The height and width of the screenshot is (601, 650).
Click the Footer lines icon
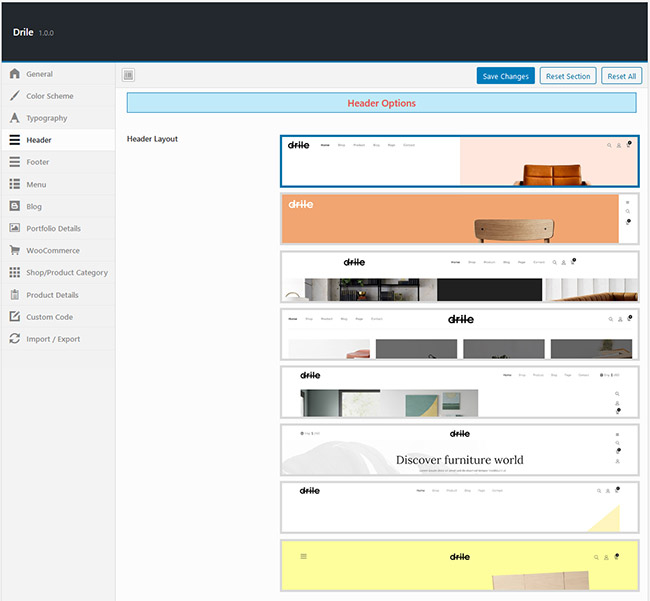(x=15, y=162)
